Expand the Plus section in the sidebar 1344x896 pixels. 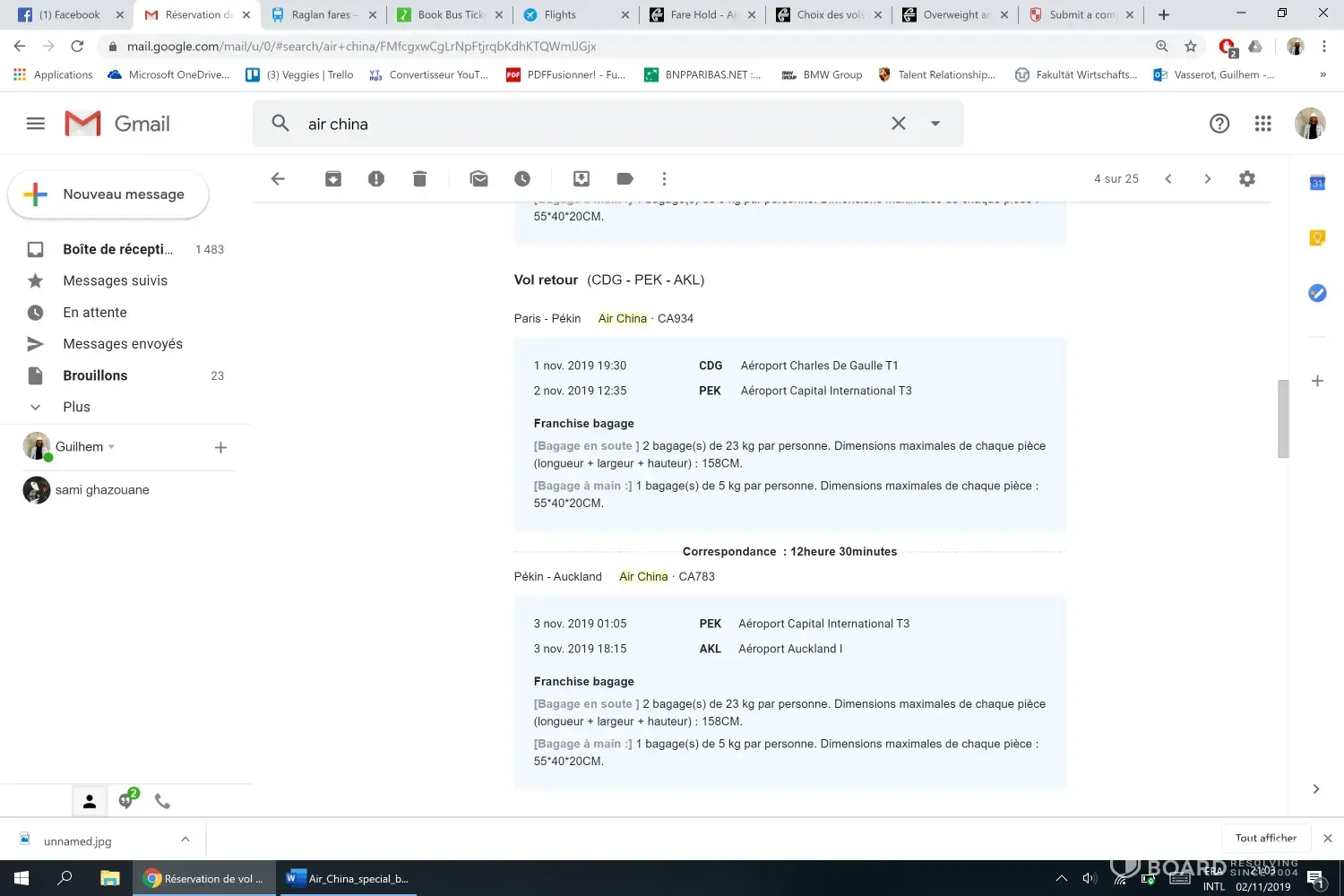click(x=76, y=407)
